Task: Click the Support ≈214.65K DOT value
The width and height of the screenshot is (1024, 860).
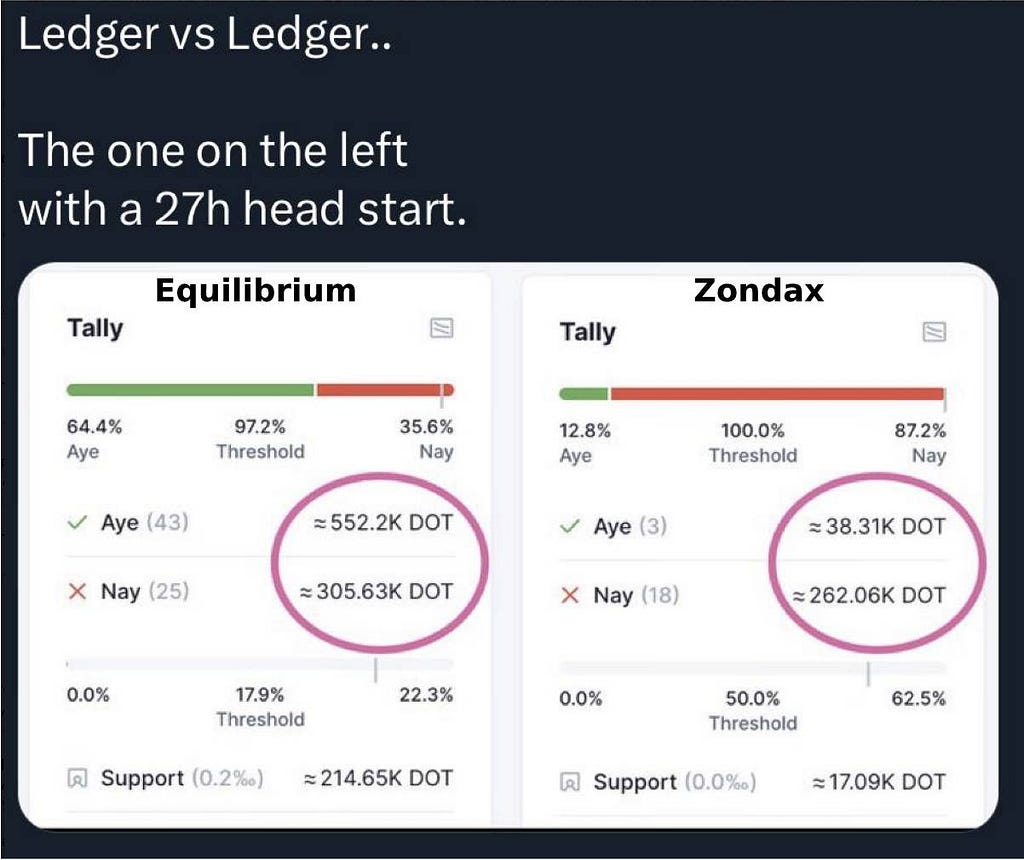Action: click(x=378, y=778)
